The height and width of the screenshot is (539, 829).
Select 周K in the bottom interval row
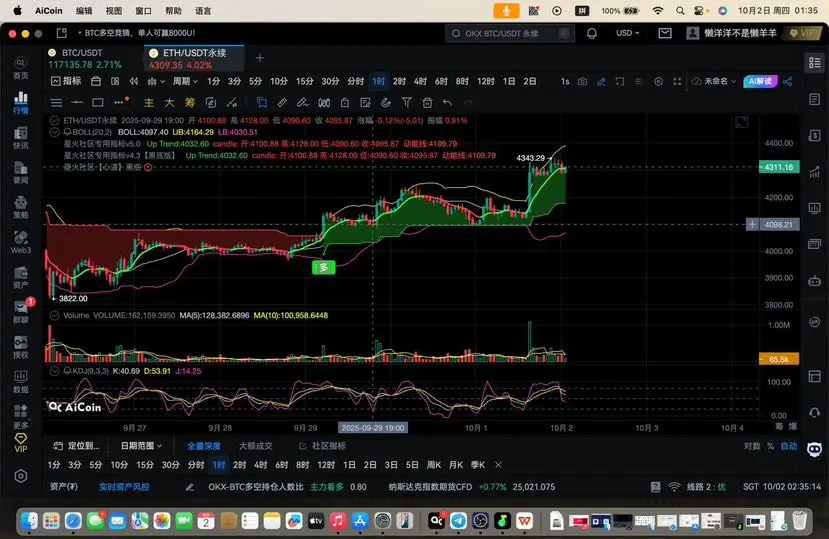coord(434,465)
